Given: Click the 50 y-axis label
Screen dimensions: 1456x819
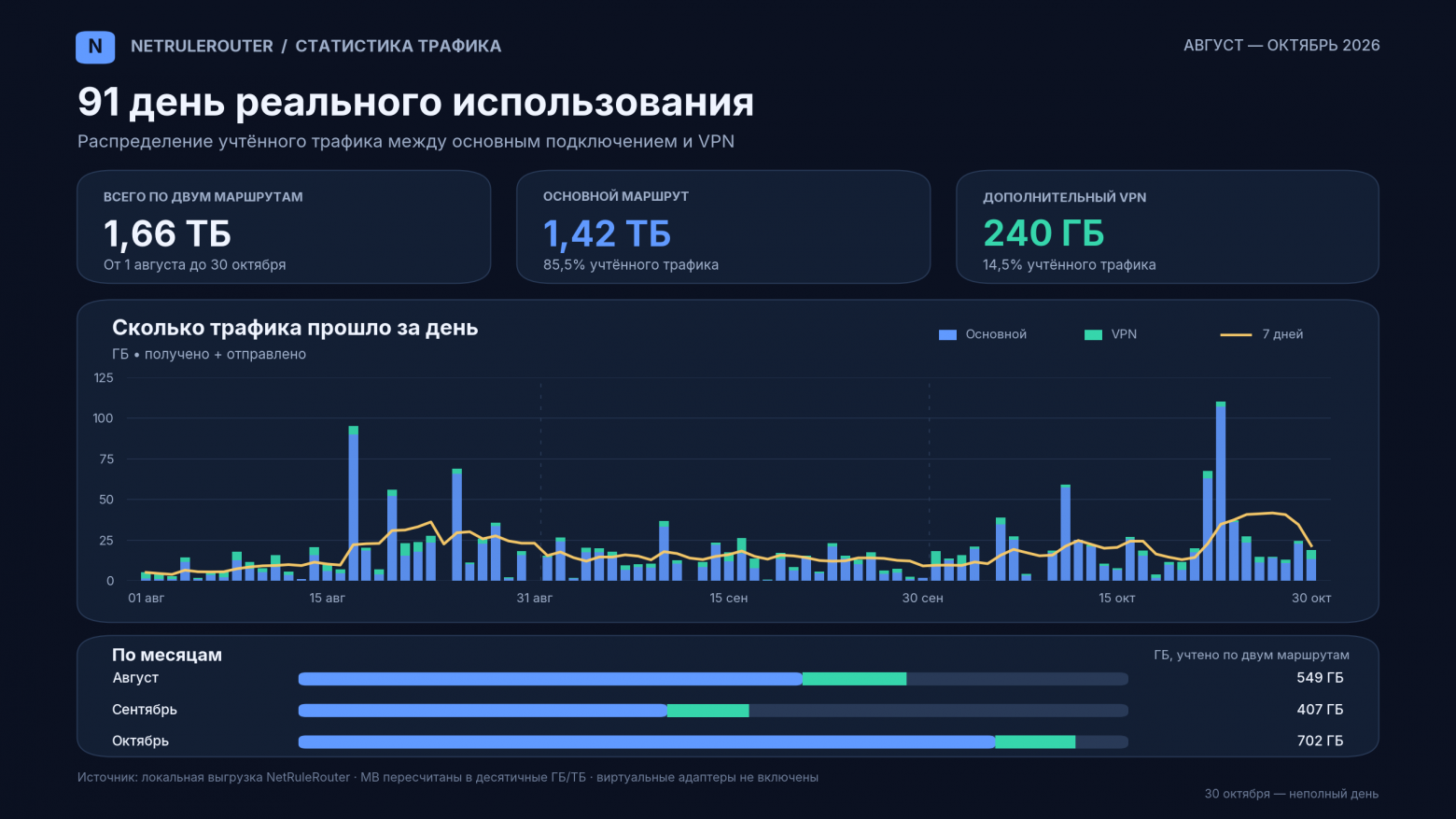Looking at the screenshot, I should tap(106, 500).
